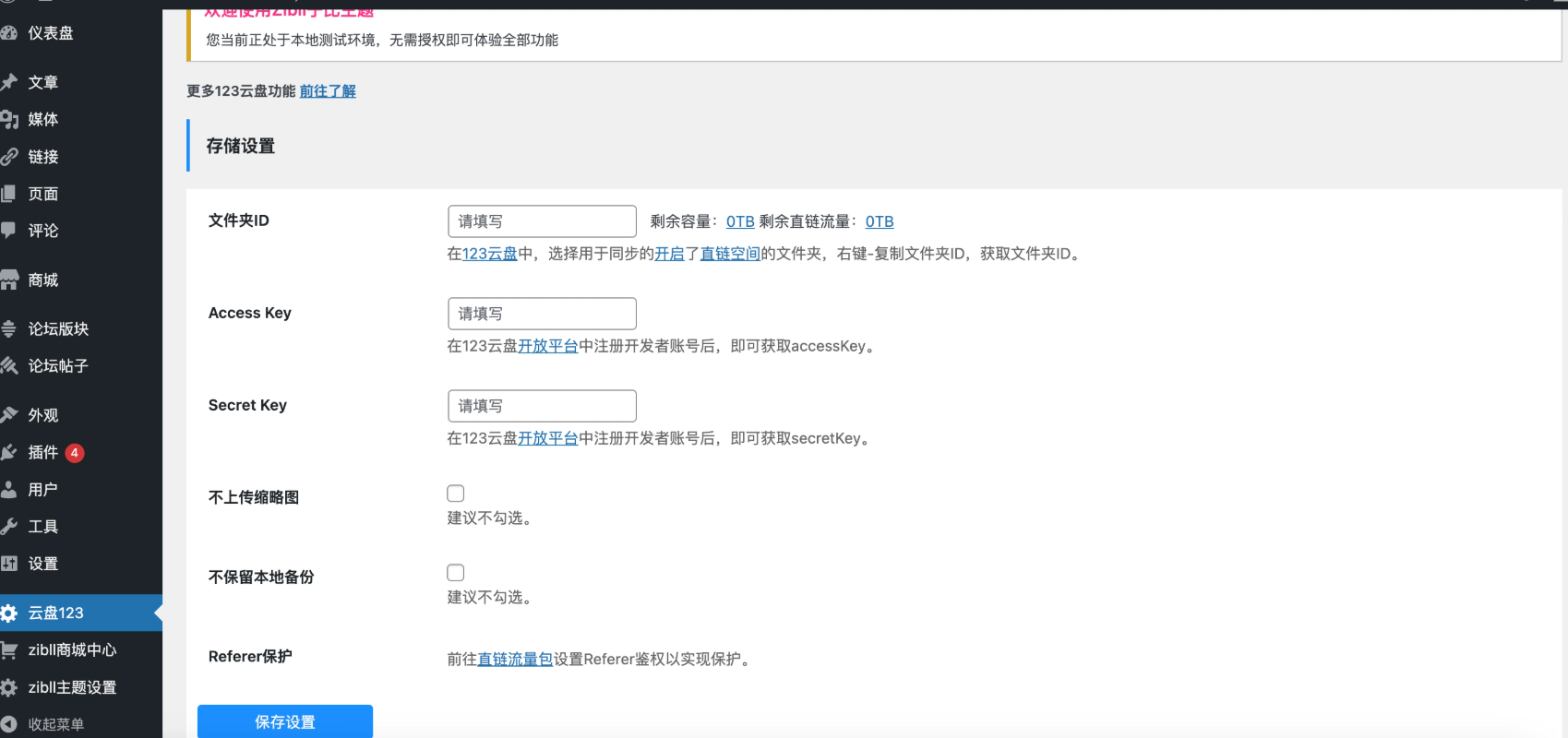This screenshot has height=738, width=1568.
Task: Click the 文件夹ID input field
Action: pyautogui.click(x=542, y=221)
